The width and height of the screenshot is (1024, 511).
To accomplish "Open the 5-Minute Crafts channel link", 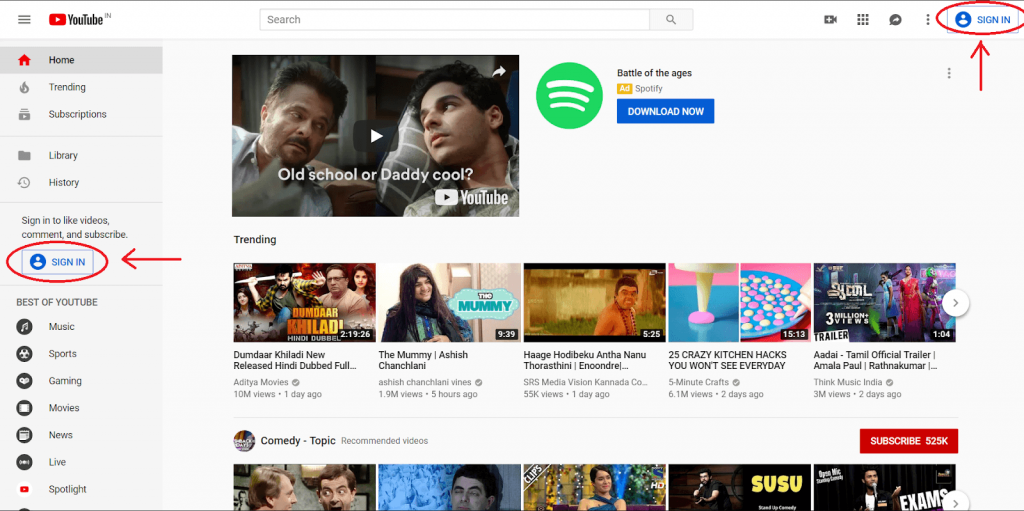I will 699,382.
